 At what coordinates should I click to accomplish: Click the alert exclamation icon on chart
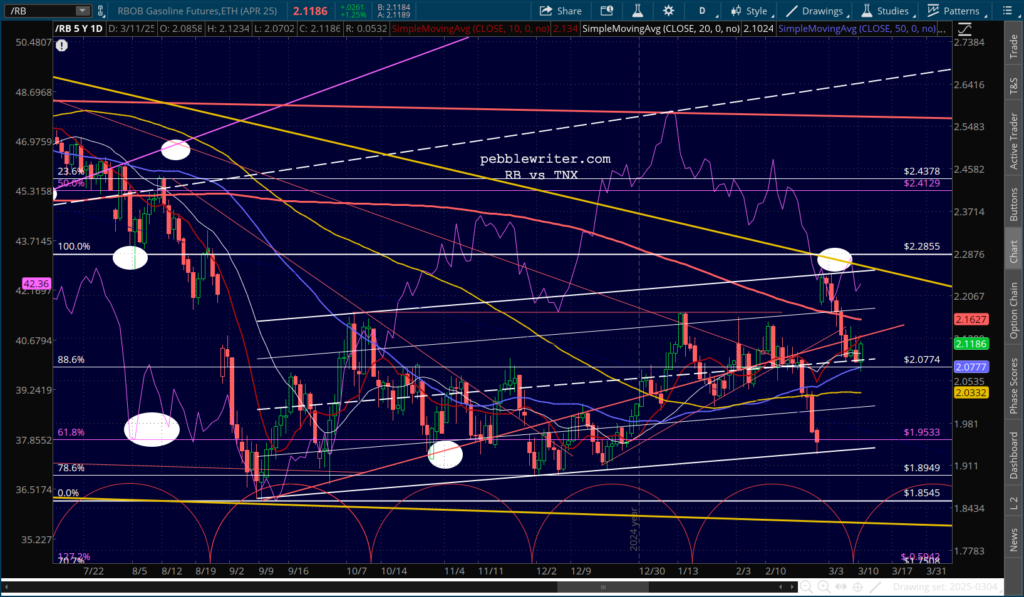[61, 45]
